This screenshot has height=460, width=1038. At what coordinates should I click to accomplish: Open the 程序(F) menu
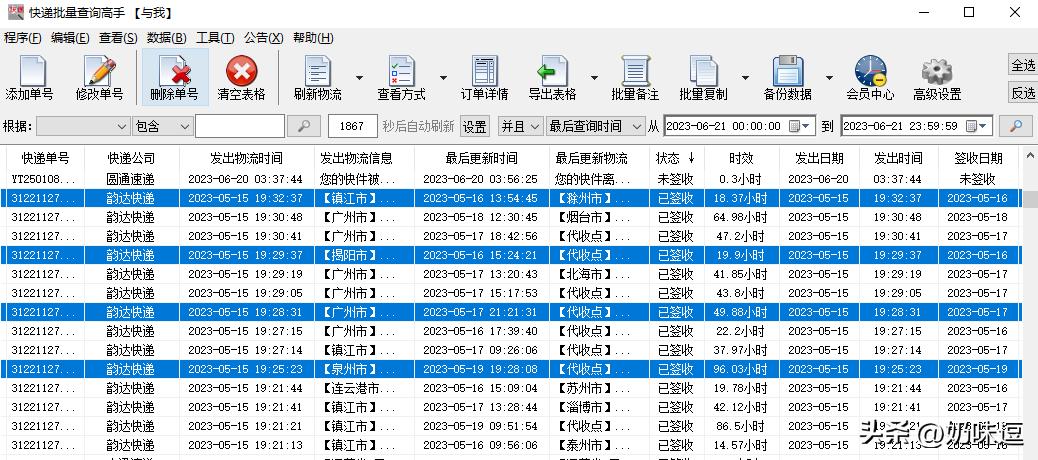pos(23,38)
